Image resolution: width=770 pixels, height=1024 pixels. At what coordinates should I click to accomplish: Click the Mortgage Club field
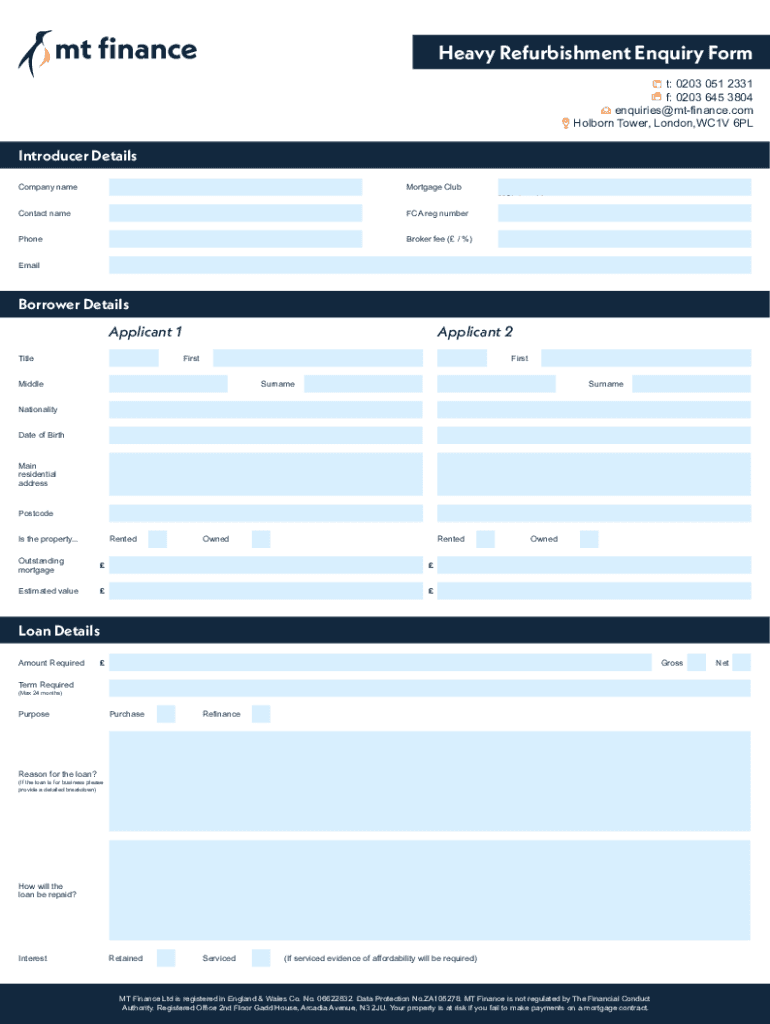point(624,187)
